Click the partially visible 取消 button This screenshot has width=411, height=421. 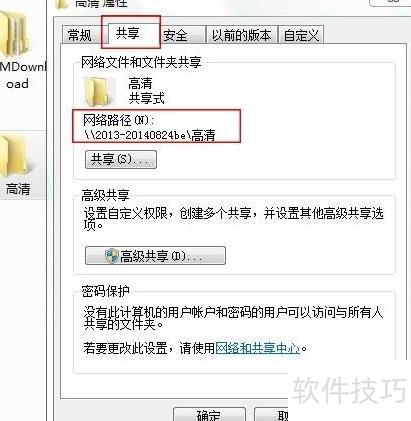pyautogui.click(x=272, y=414)
